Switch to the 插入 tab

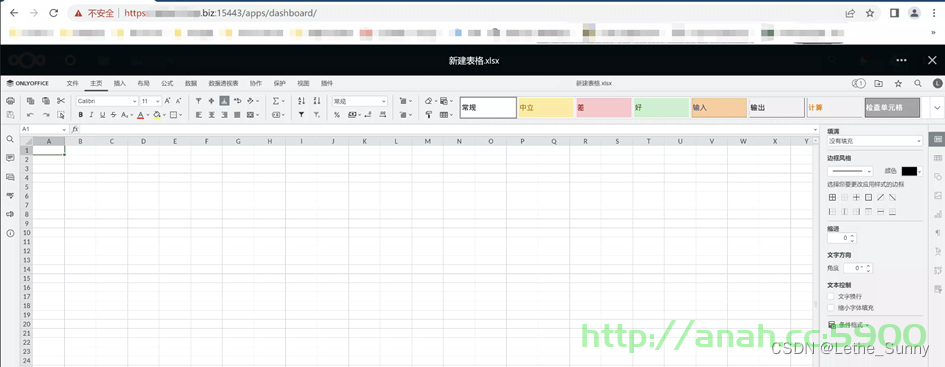pos(120,83)
